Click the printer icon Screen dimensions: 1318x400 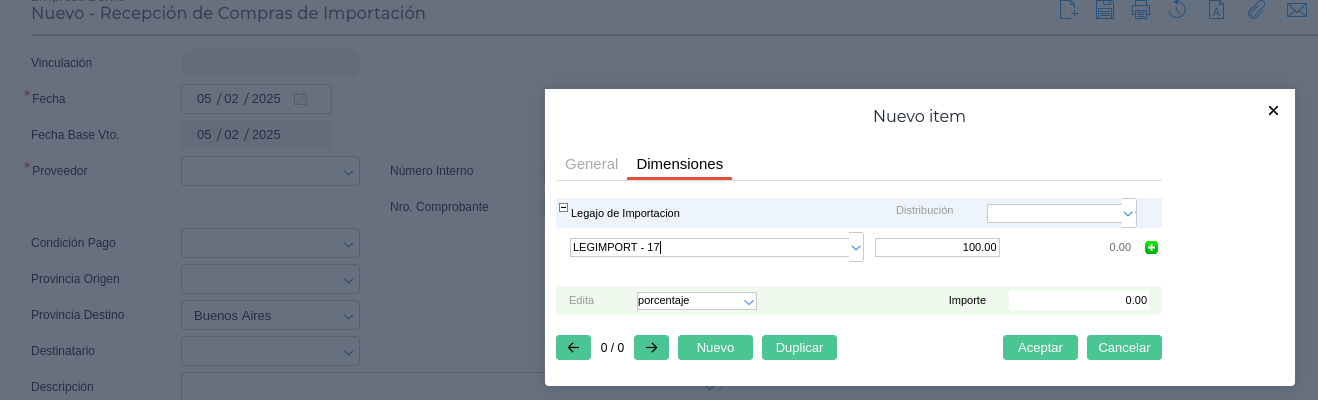pyautogui.click(x=1140, y=10)
